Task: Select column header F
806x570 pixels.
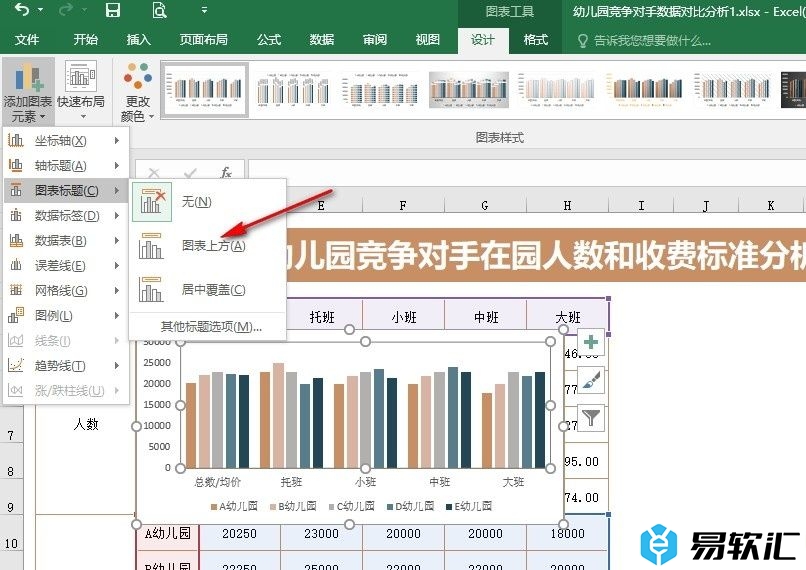Action: click(403, 206)
